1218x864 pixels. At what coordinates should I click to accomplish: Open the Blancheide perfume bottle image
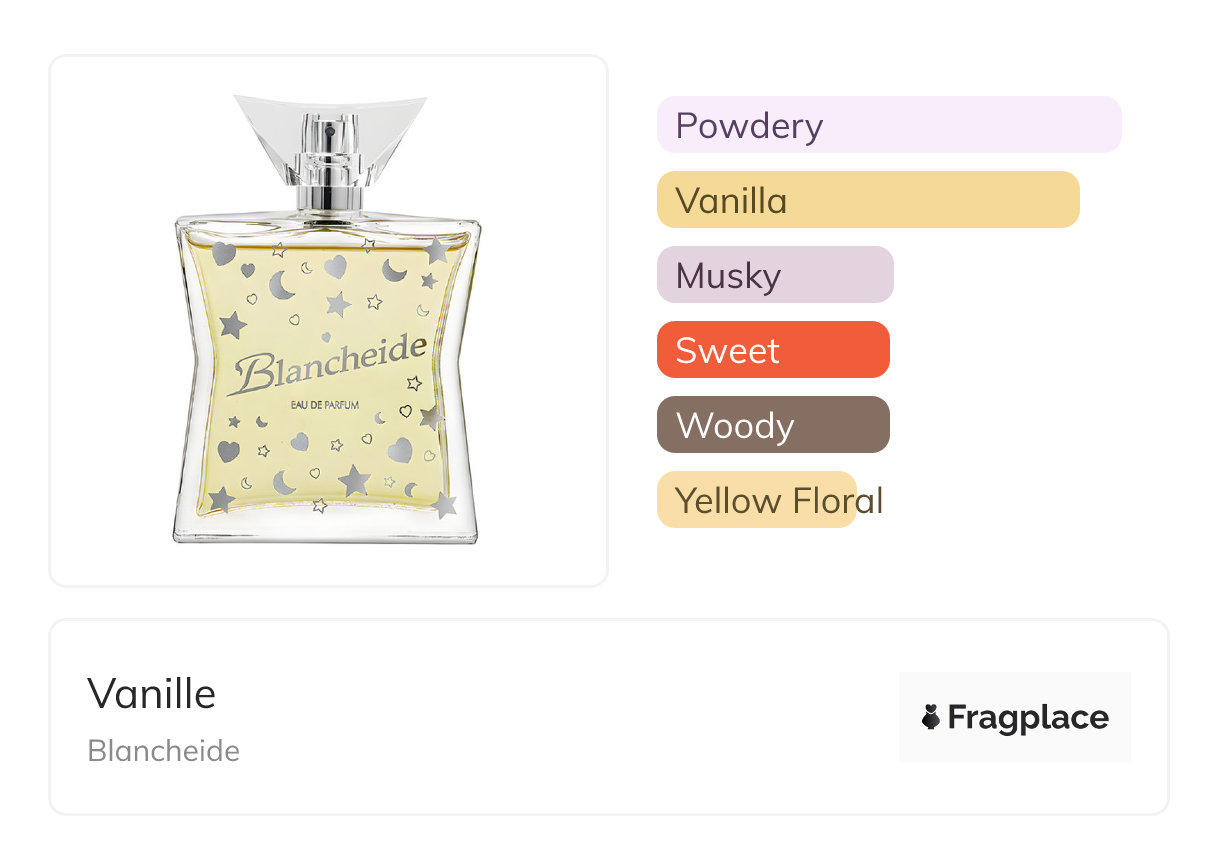[328, 320]
